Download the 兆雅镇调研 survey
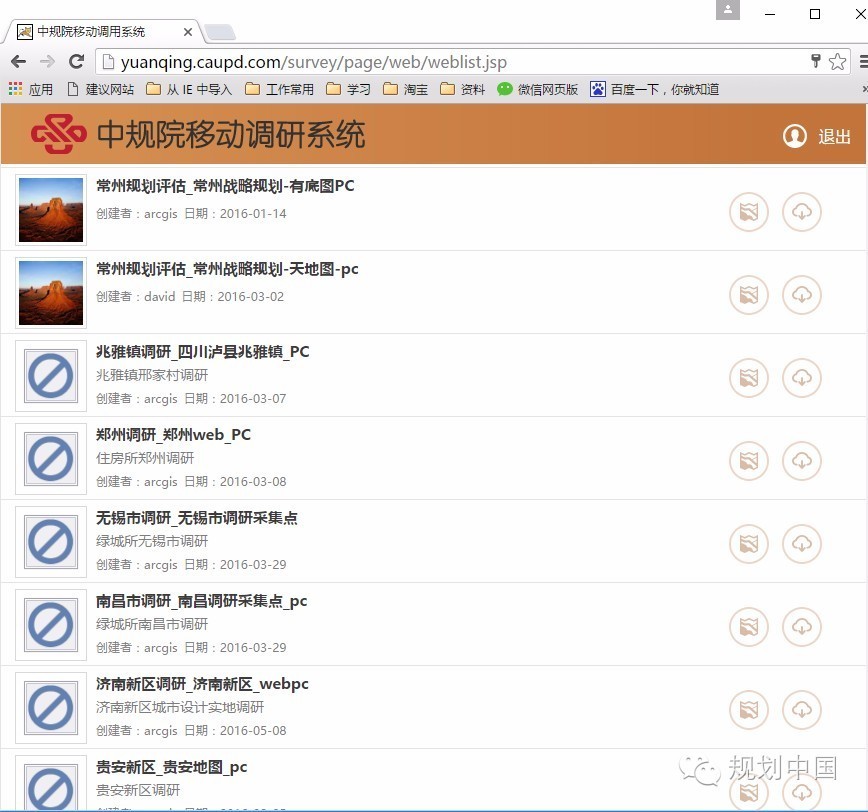868x812 pixels. (x=802, y=377)
